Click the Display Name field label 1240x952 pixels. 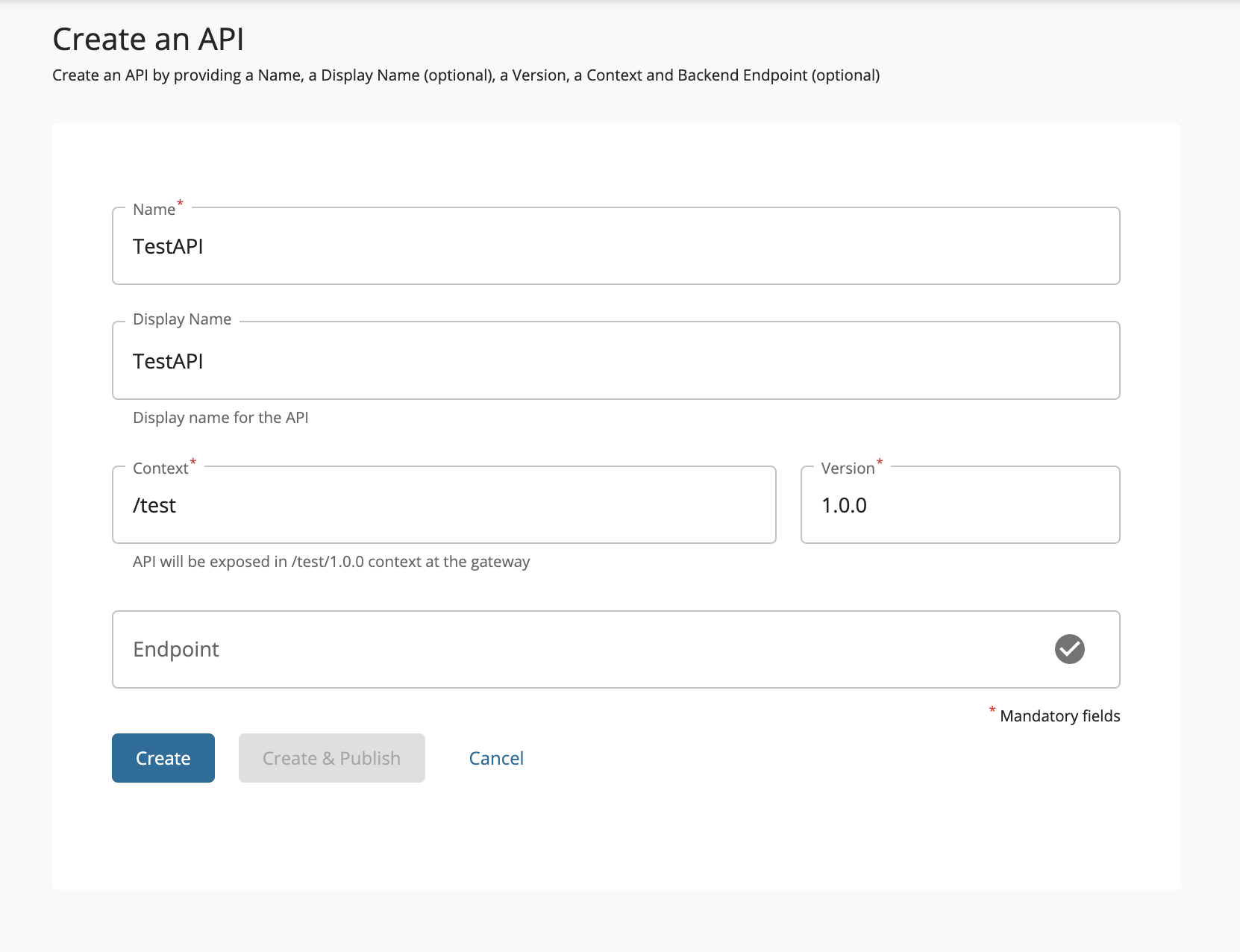click(181, 319)
